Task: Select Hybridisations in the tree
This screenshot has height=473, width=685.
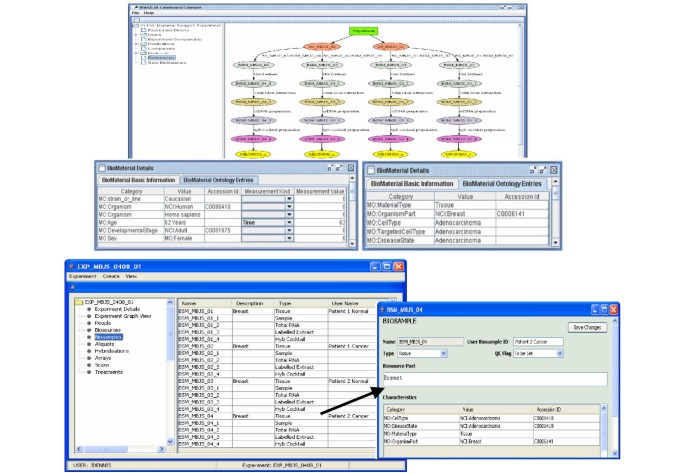Action: [x=111, y=351]
